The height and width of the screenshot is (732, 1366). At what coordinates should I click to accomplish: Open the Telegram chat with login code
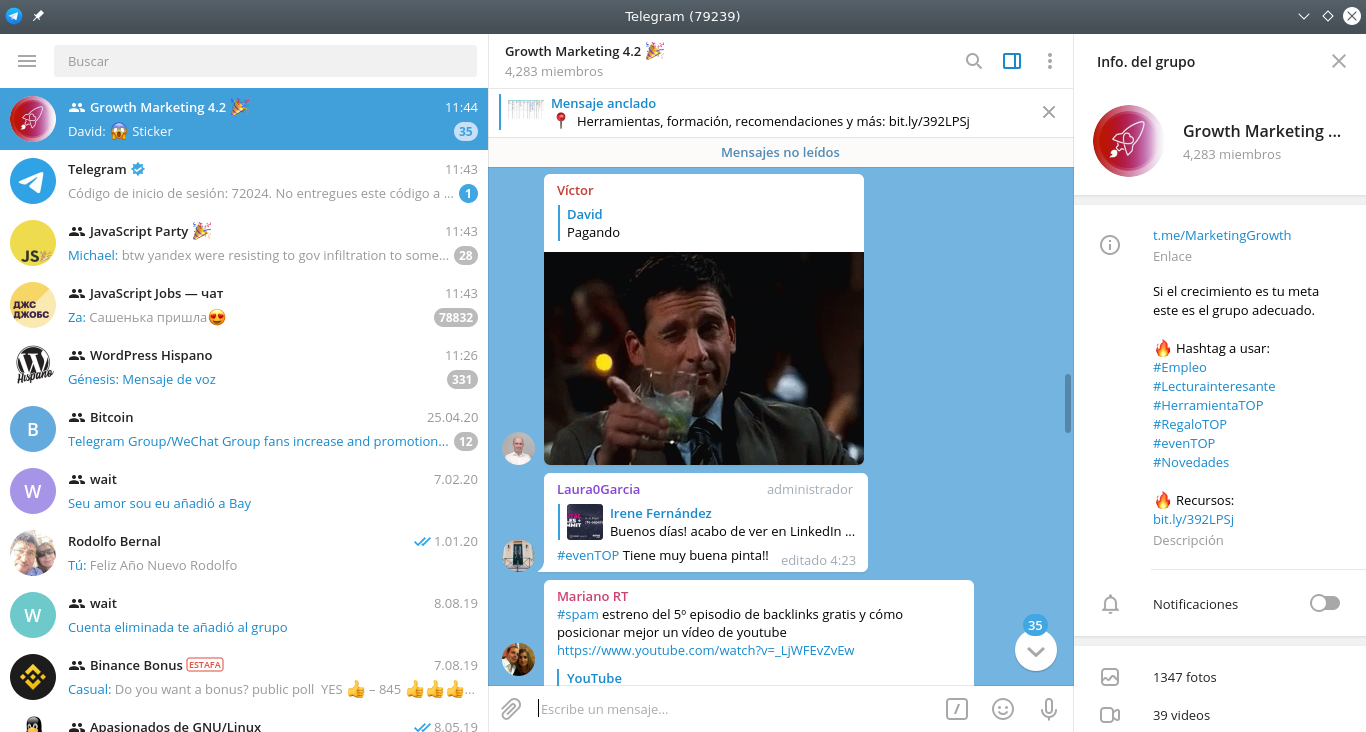[x=244, y=181]
